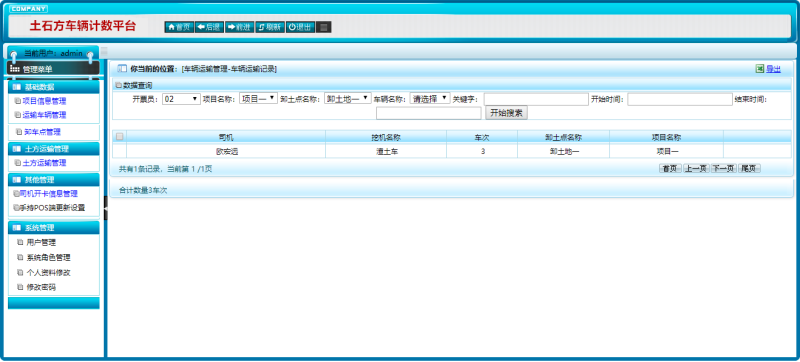Open the 车辆名称 请选择 dropdown
This screenshot has height=362, width=800.
(x=430, y=98)
